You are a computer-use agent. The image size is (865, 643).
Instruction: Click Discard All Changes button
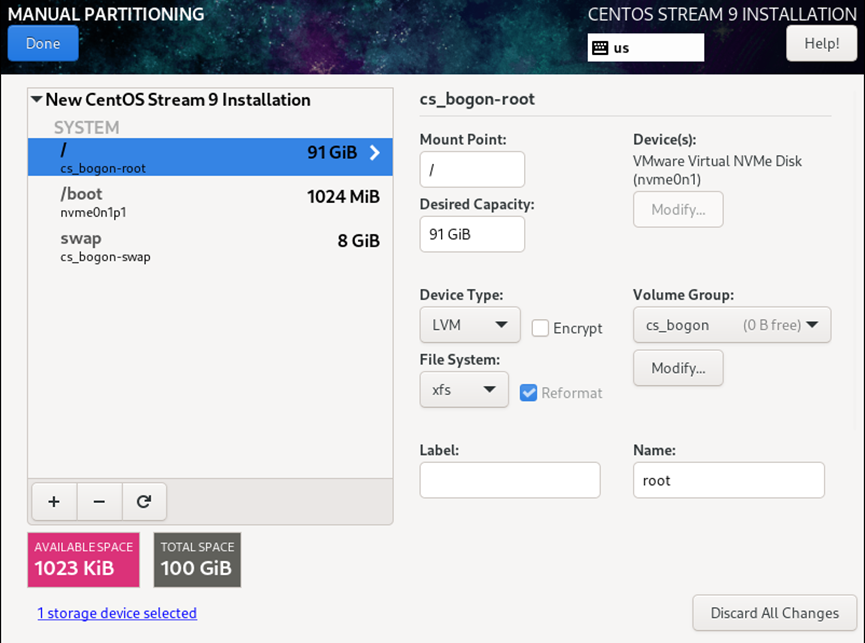[x=774, y=613]
